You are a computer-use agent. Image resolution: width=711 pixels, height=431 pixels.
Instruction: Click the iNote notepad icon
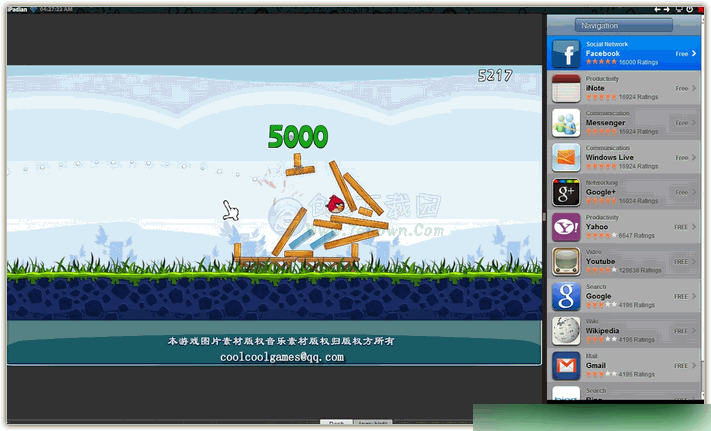coord(566,89)
